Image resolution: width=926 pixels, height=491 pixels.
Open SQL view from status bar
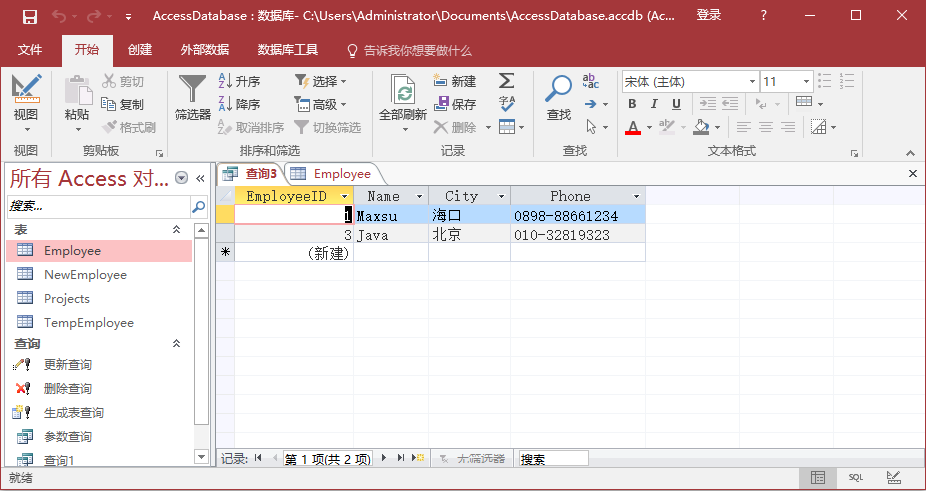[856, 477]
